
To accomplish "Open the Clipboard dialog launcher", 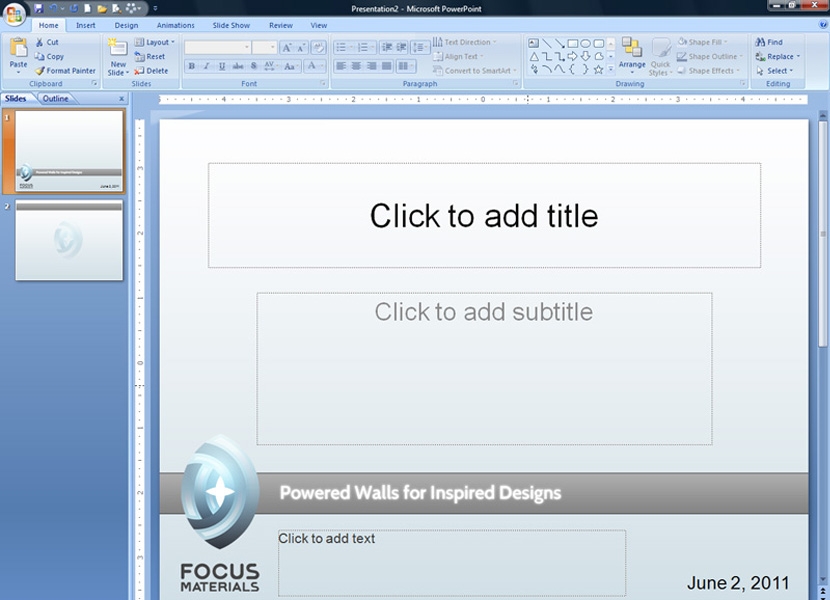I will click(x=95, y=83).
